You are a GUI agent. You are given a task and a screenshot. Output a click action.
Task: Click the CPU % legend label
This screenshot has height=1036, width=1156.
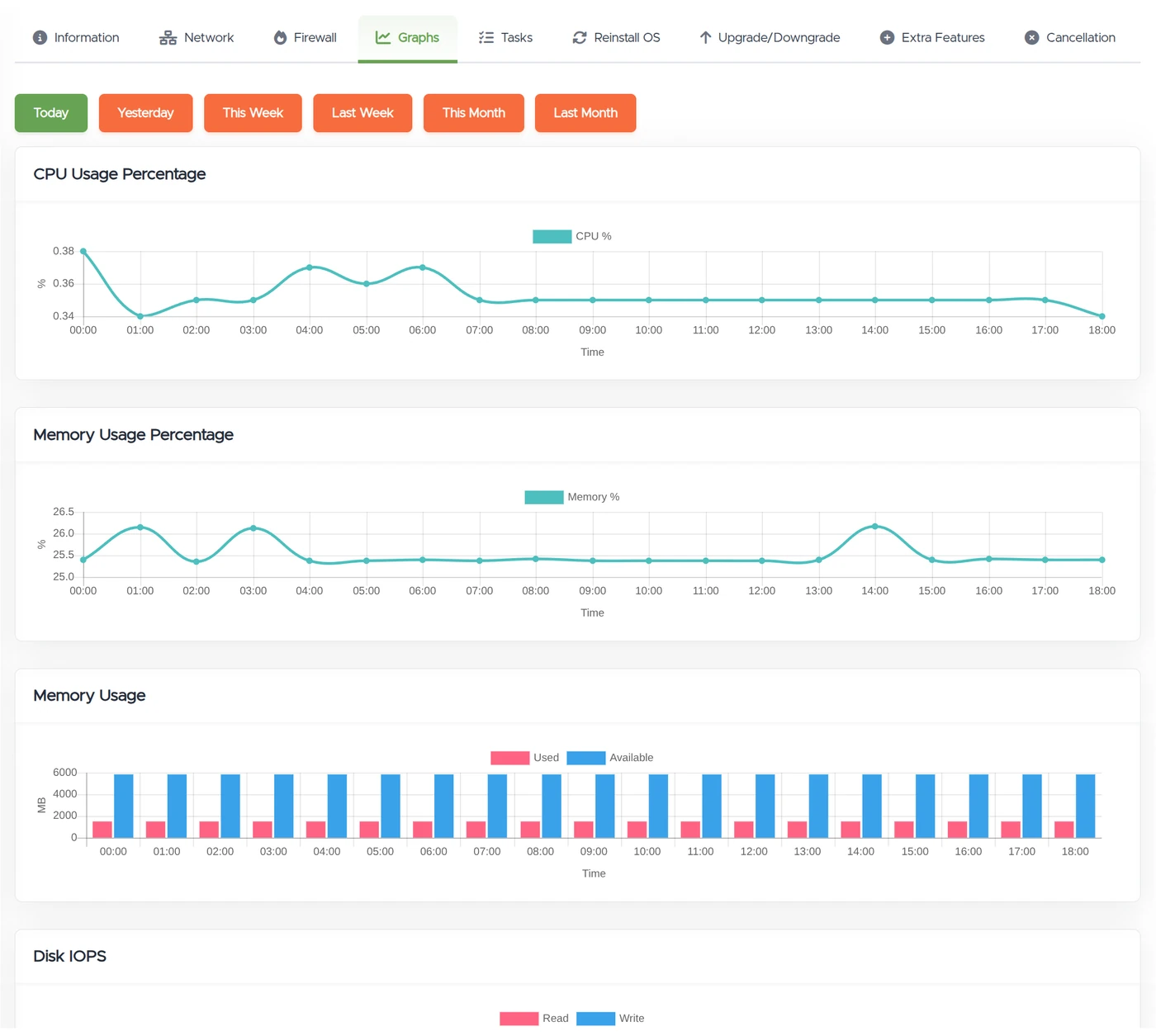pos(594,237)
